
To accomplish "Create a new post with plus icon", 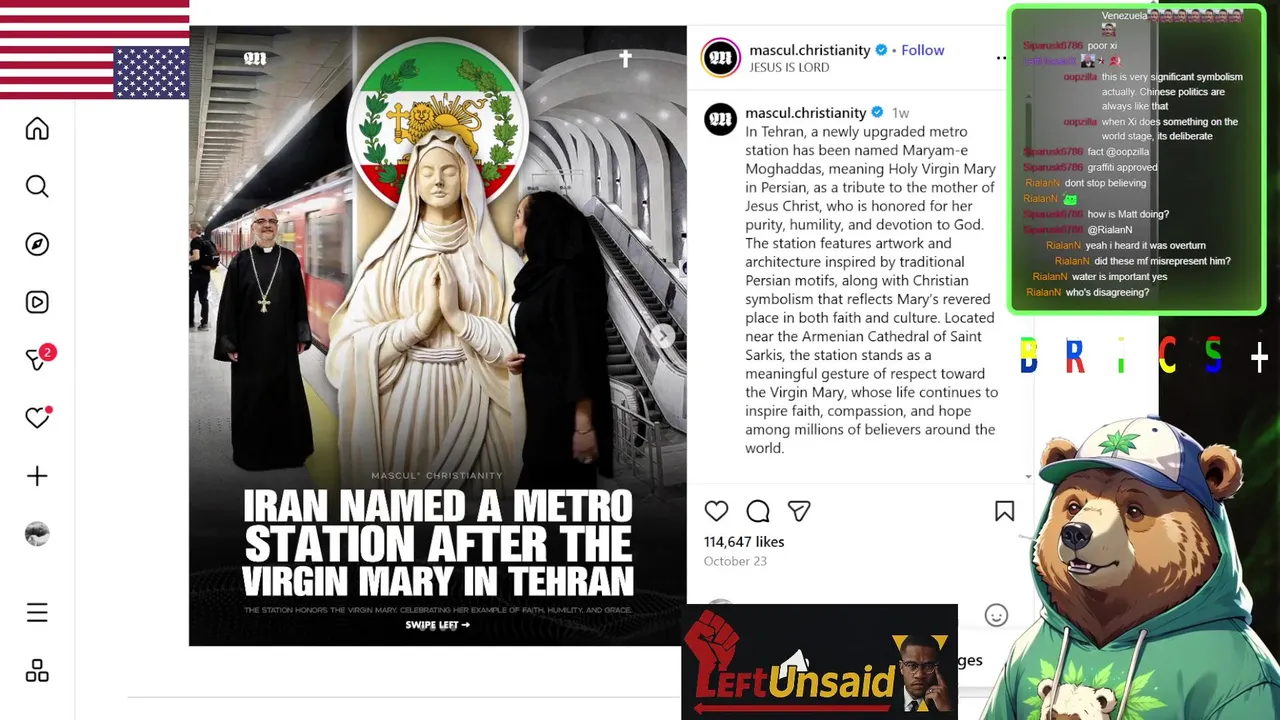I will (37, 476).
